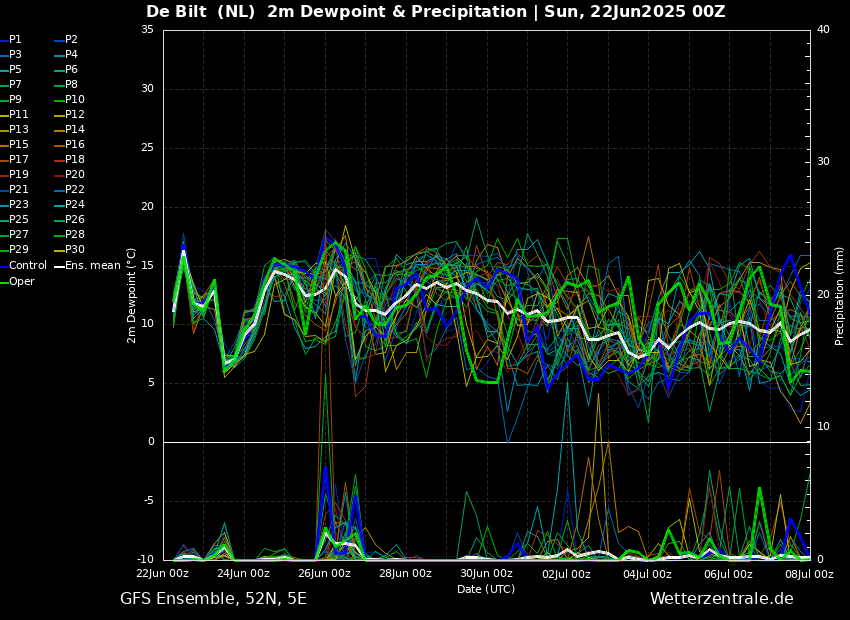The image size is (850, 620).
Task: Select legend entry P25
Action: [14, 219]
